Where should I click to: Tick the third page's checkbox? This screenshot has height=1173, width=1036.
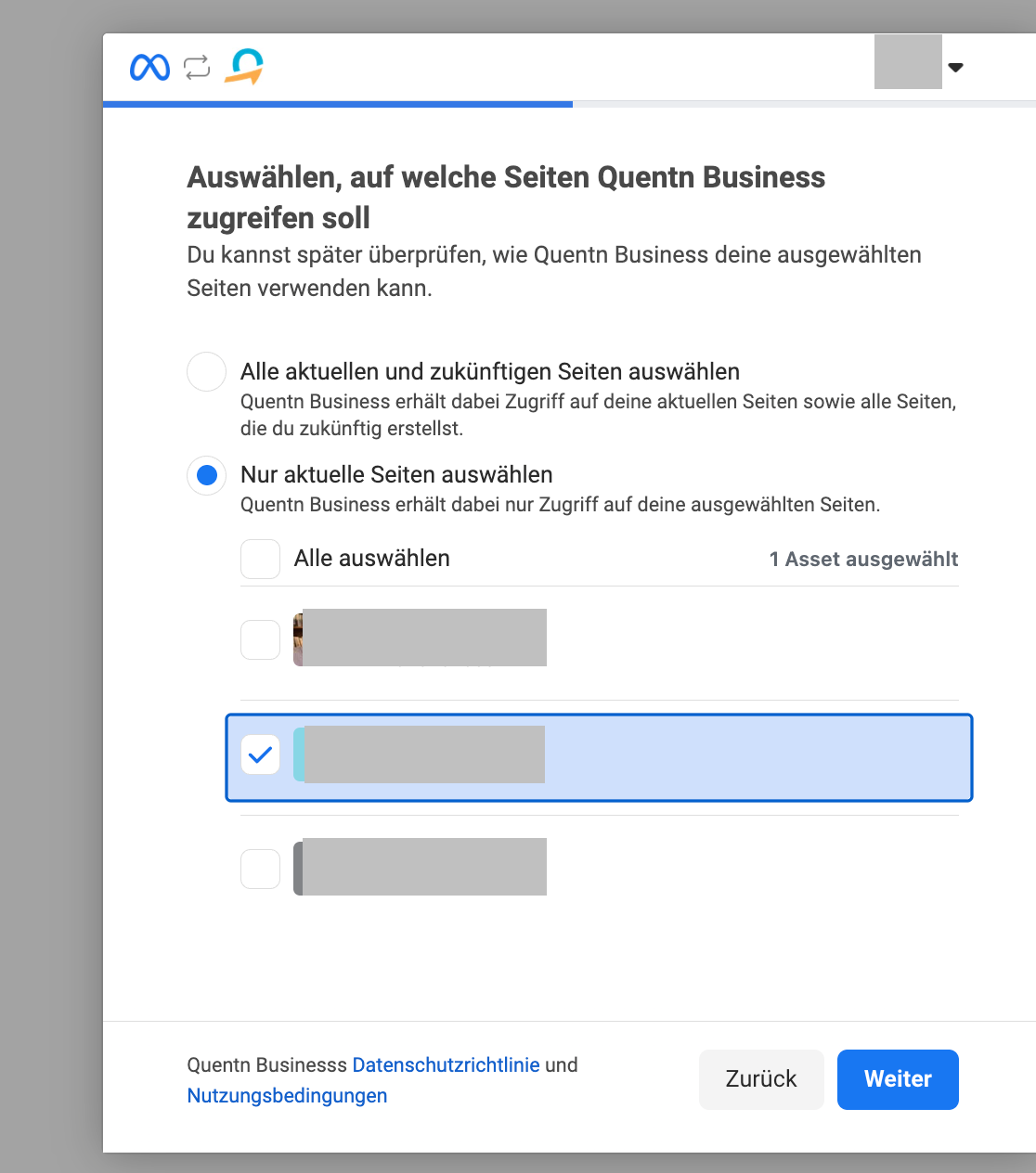click(x=260, y=869)
